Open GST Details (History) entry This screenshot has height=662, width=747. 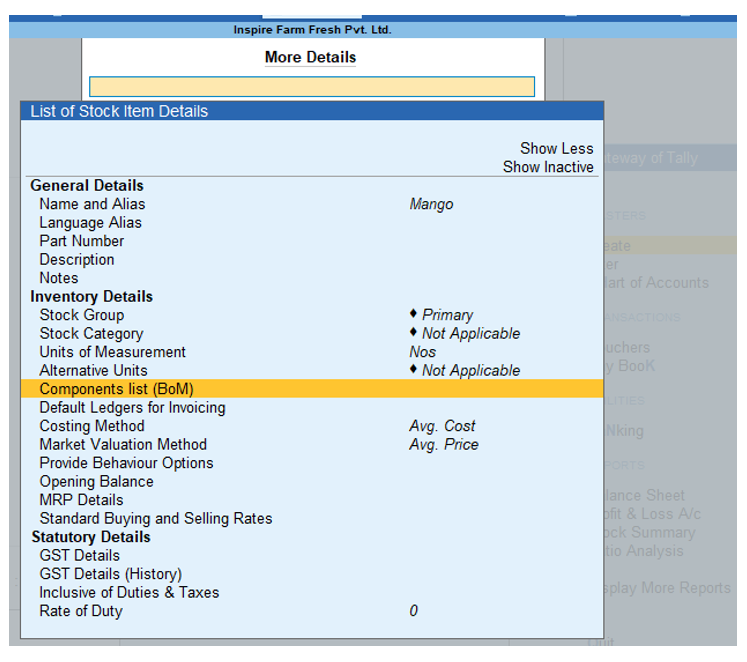tap(312, 574)
